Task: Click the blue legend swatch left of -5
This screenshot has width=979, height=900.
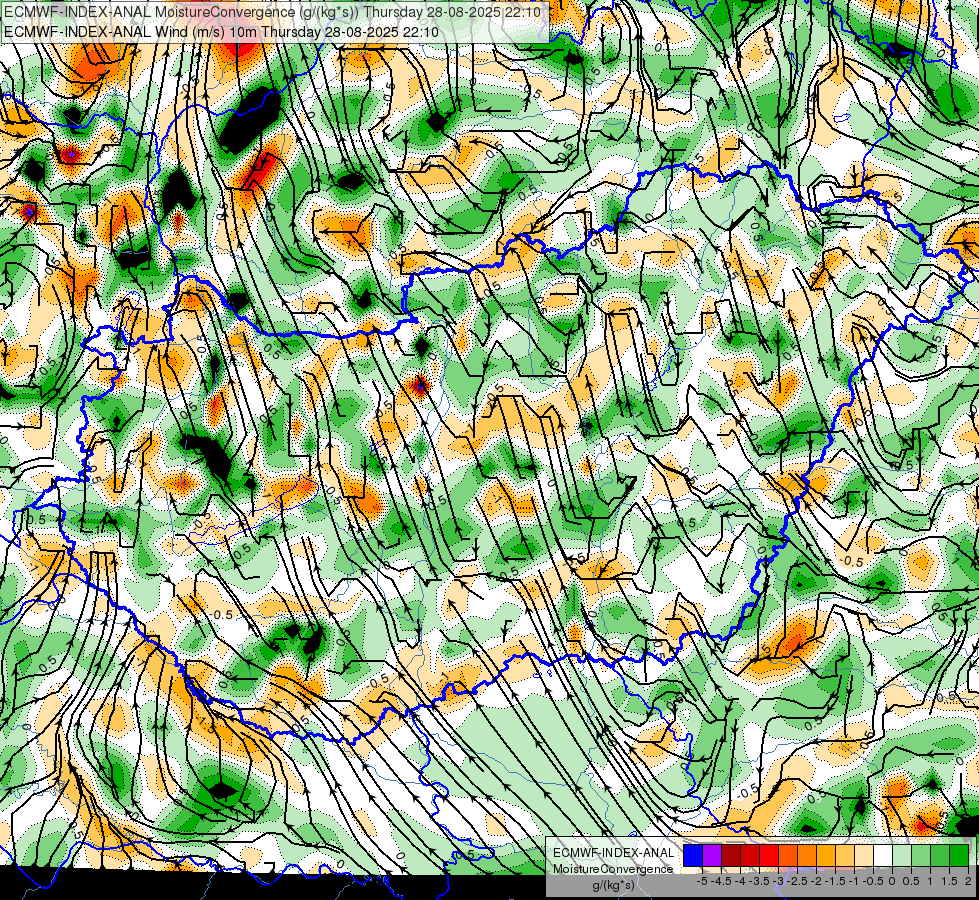Action: point(693,855)
